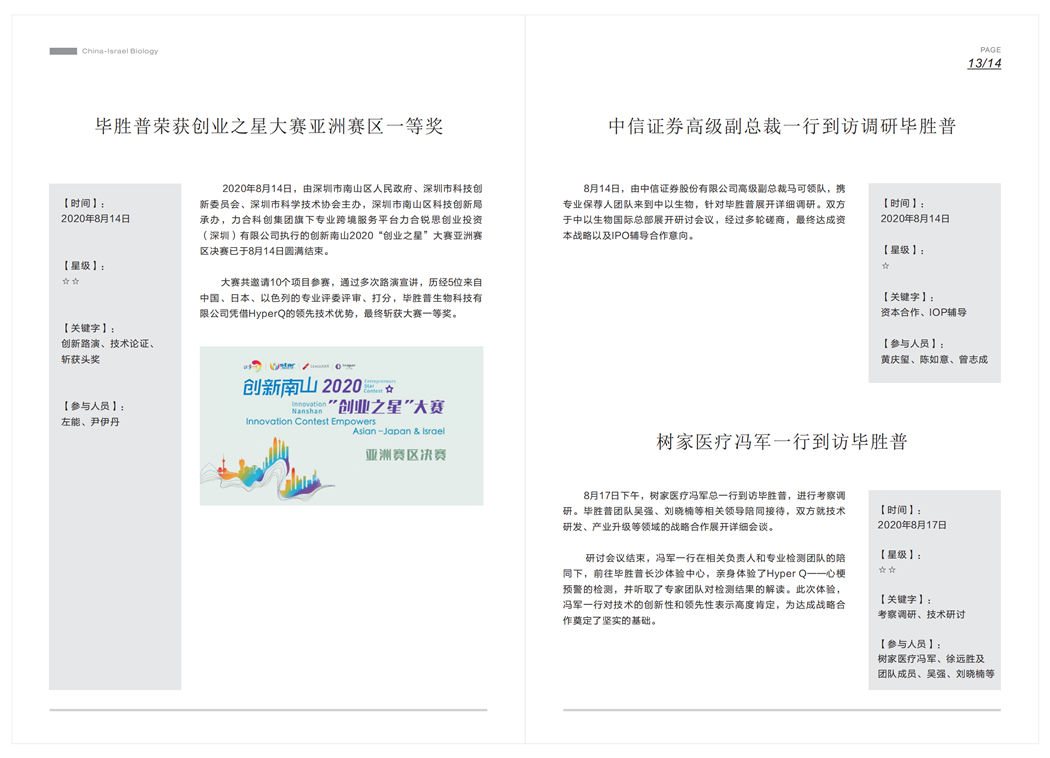Click the left sidebar date '2020年8月14日'
The width and height of the screenshot is (1050, 758).
96,218
